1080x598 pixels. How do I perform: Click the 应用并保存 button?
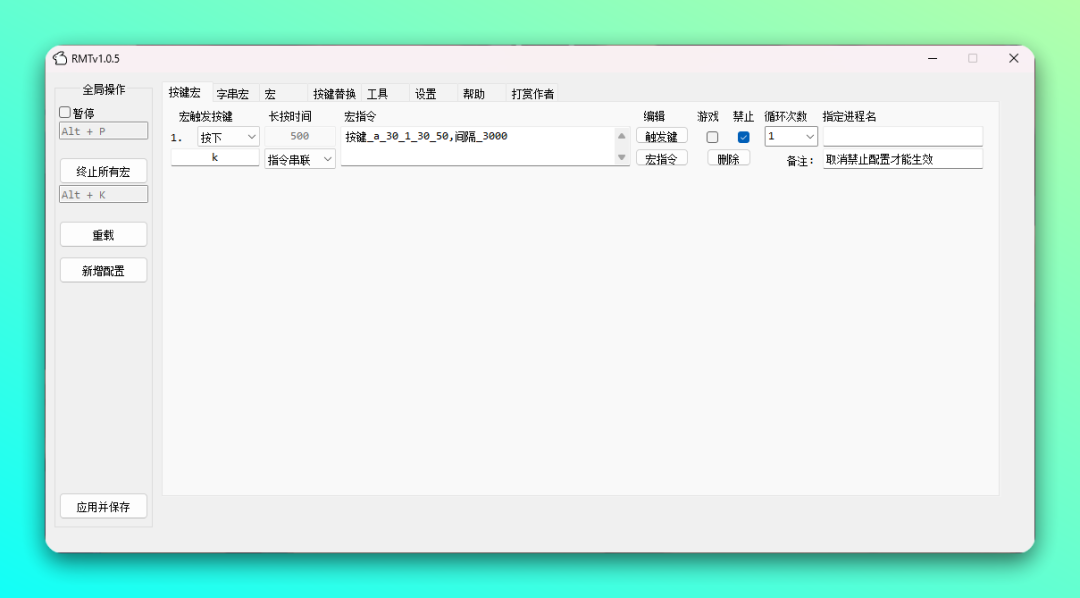pyautogui.click(x=103, y=507)
